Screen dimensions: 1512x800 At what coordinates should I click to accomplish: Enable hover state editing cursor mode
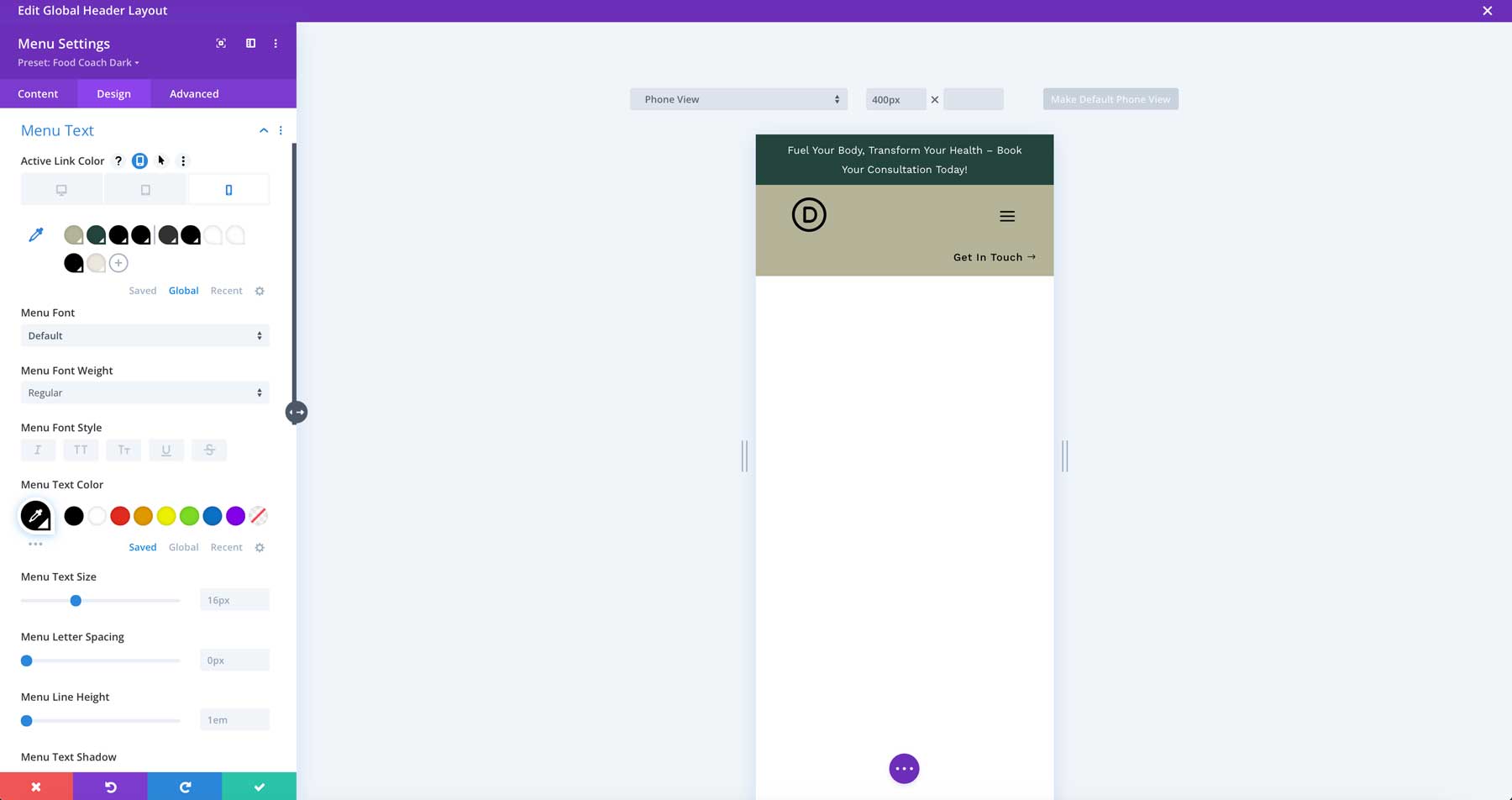click(161, 161)
